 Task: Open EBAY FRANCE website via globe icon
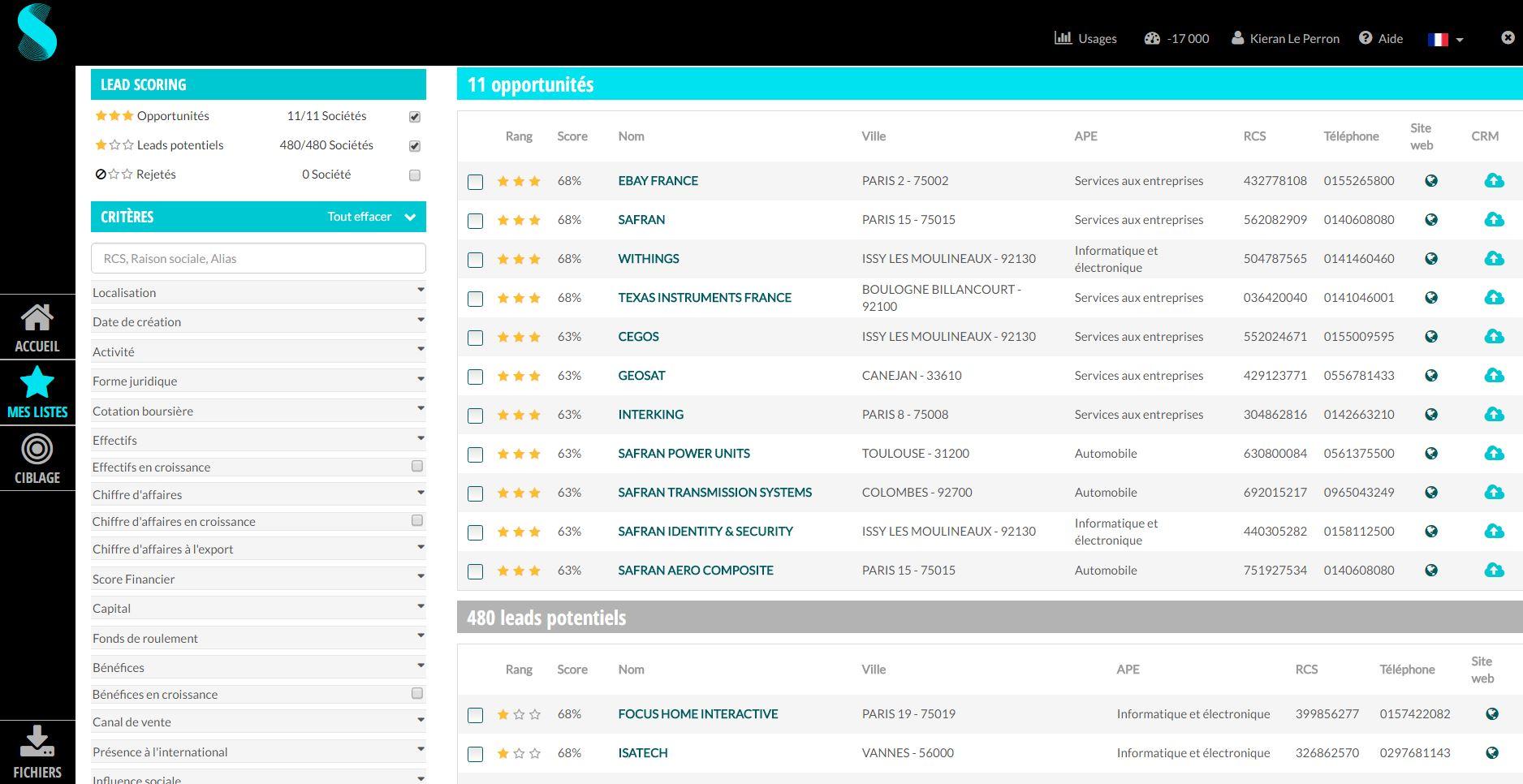pyautogui.click(x=1431, y=180)
